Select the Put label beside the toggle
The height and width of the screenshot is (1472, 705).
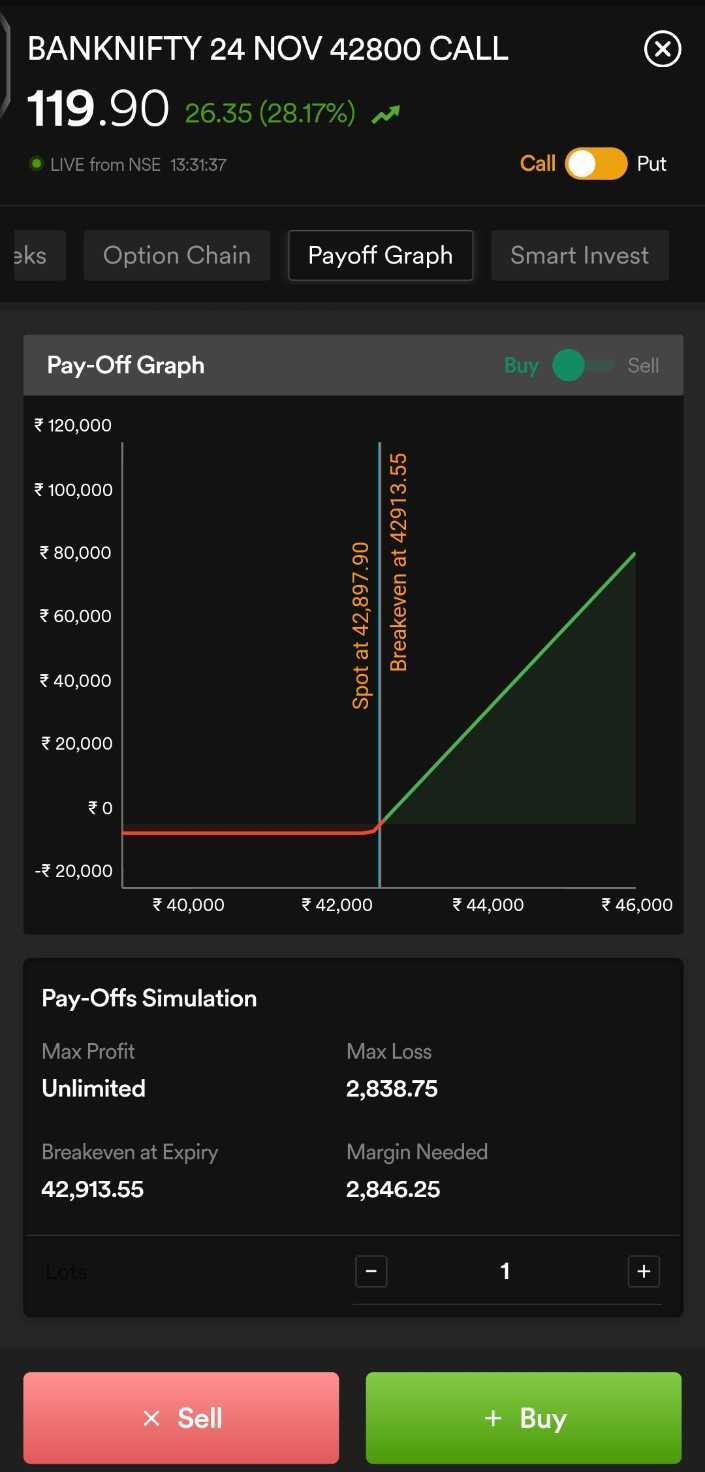point(651,164)
